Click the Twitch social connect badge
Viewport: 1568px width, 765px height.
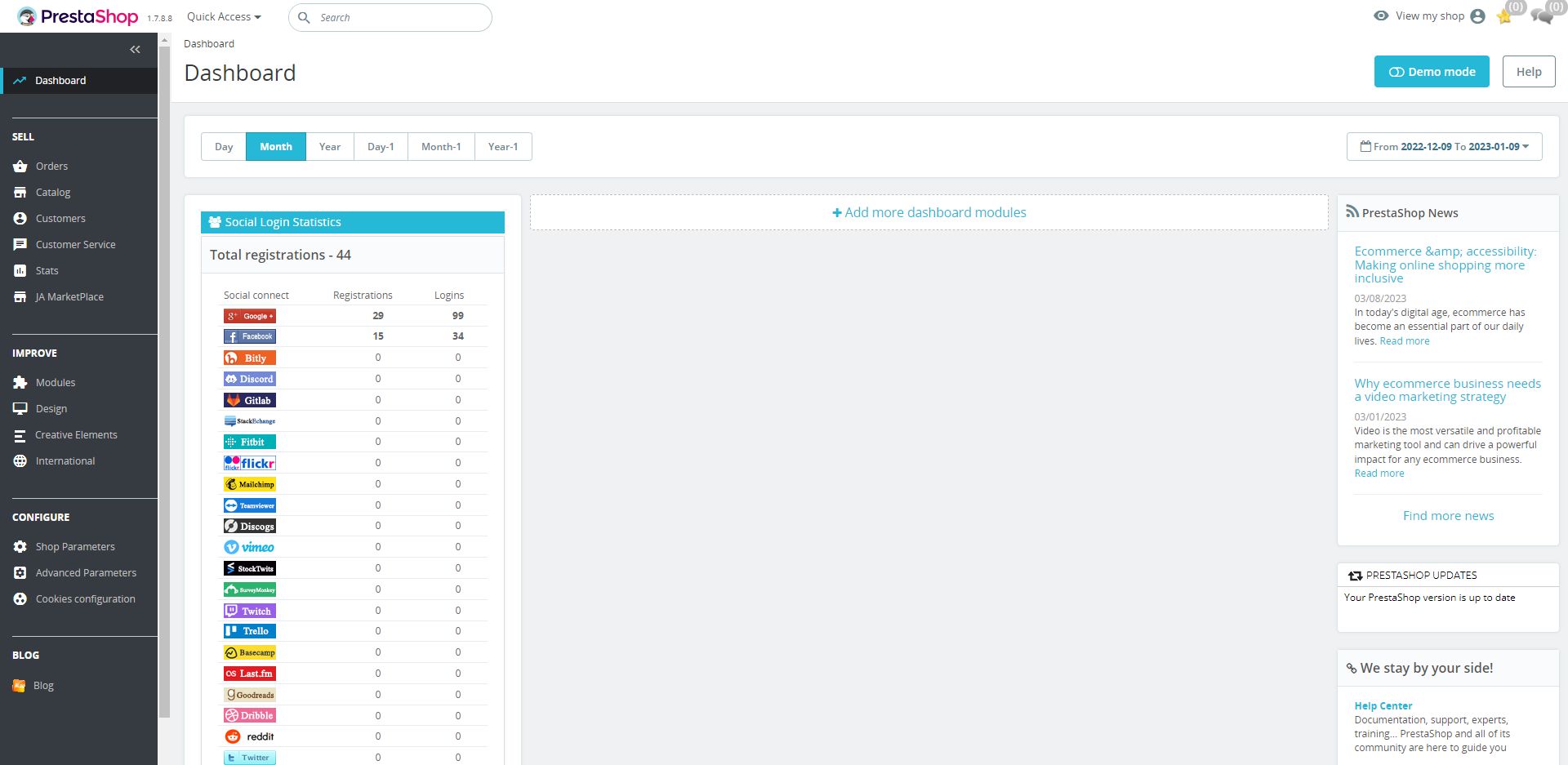250,611
